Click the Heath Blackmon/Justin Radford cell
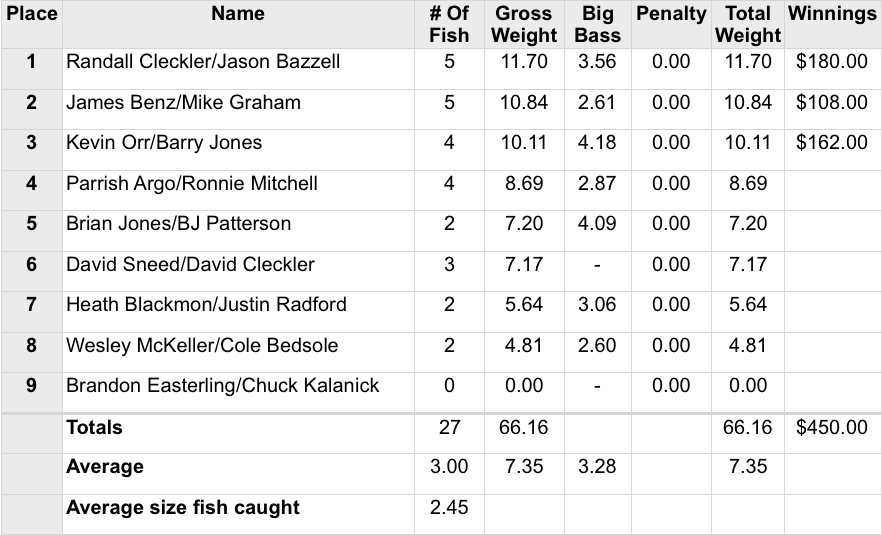The image size is (882, 535). coord(206,305)
